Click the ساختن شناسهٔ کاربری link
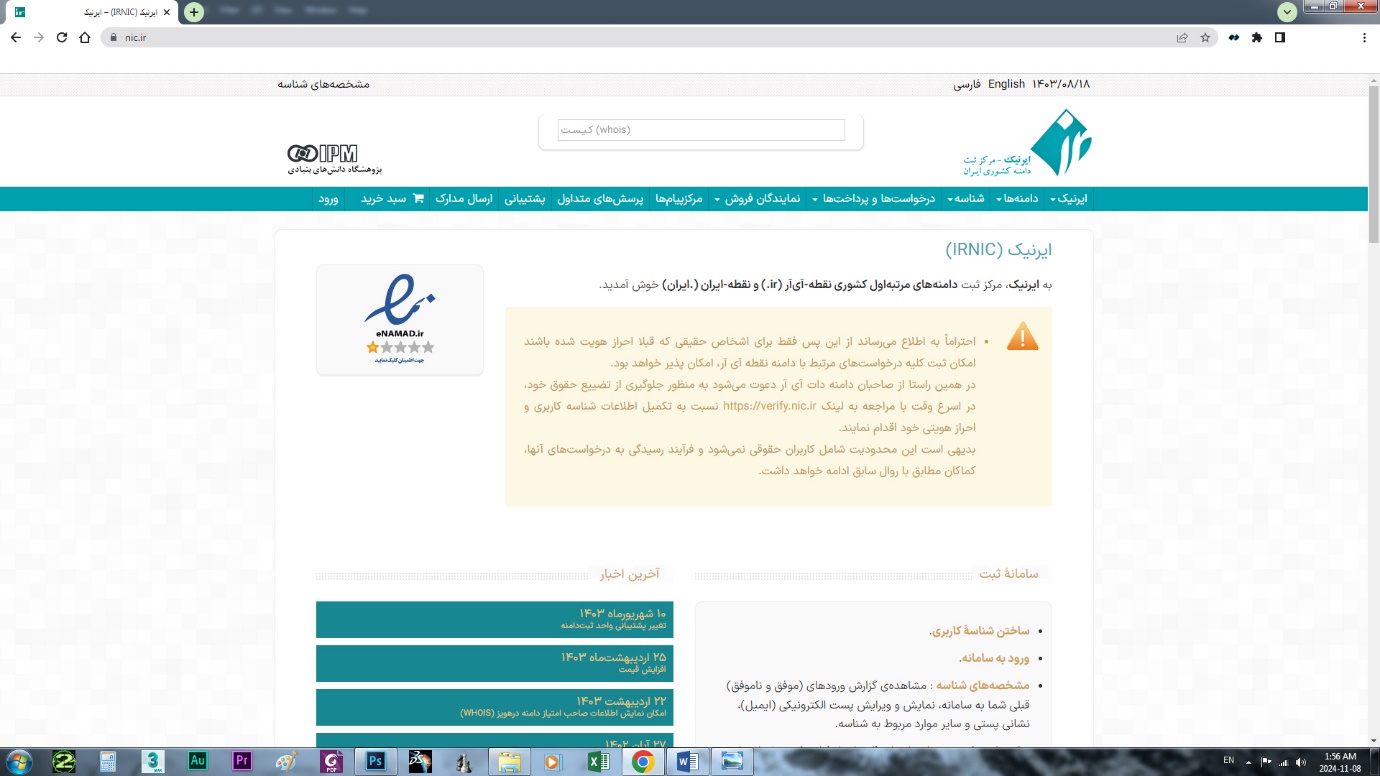 [x=979, y=631]
